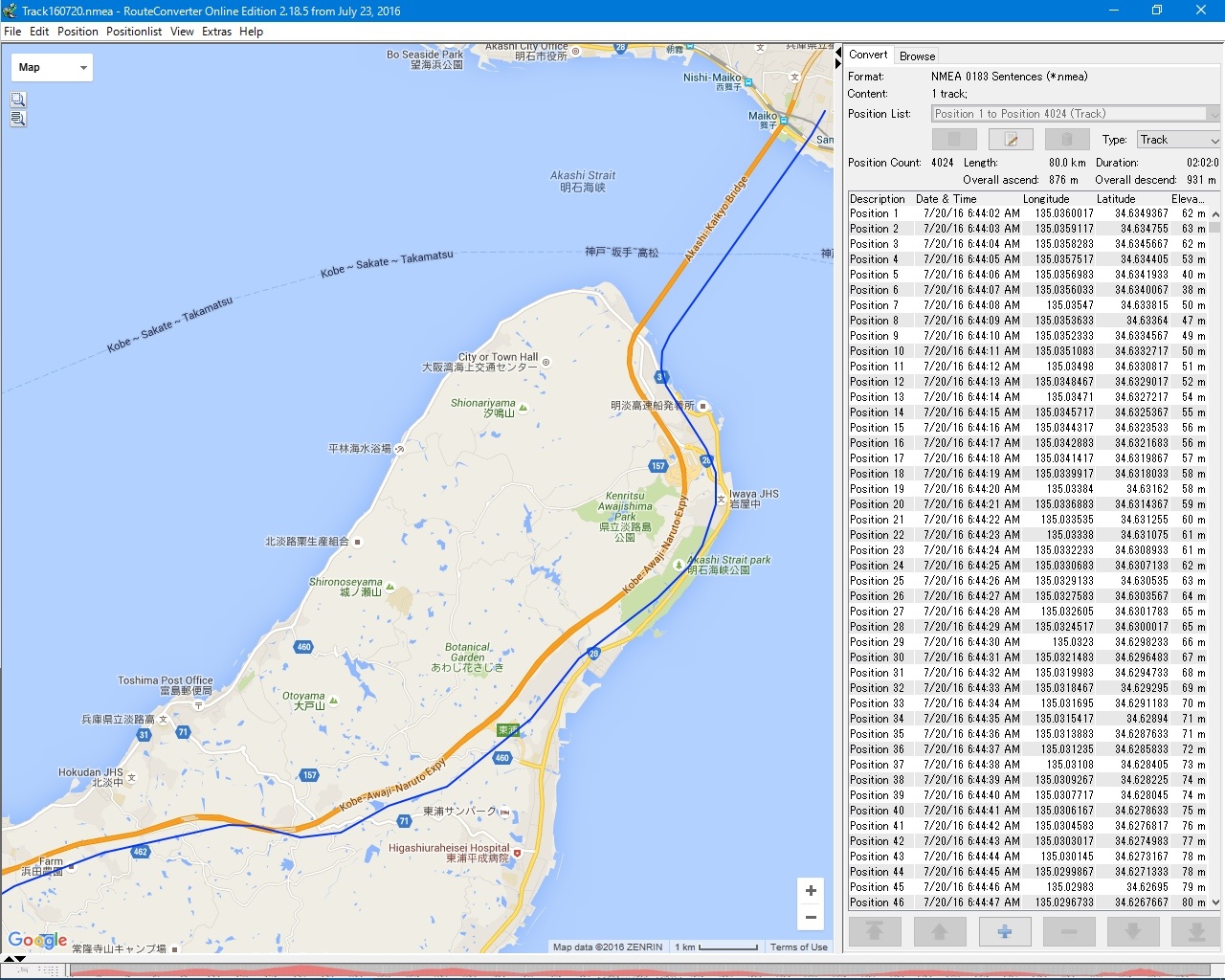Open the Positionlist menu
Screen dimensions: 1225x980
coord(134,32)
